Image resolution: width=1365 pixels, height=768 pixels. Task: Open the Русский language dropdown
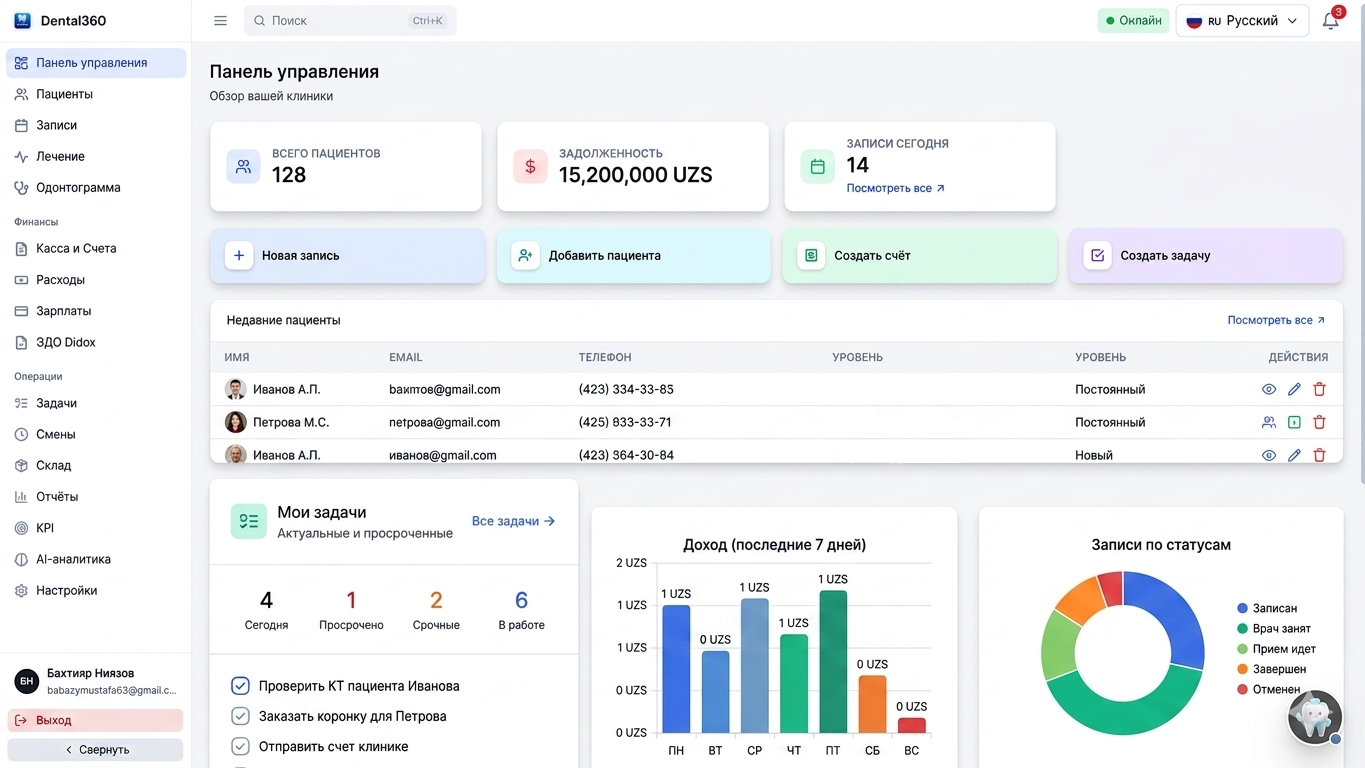1242,21
